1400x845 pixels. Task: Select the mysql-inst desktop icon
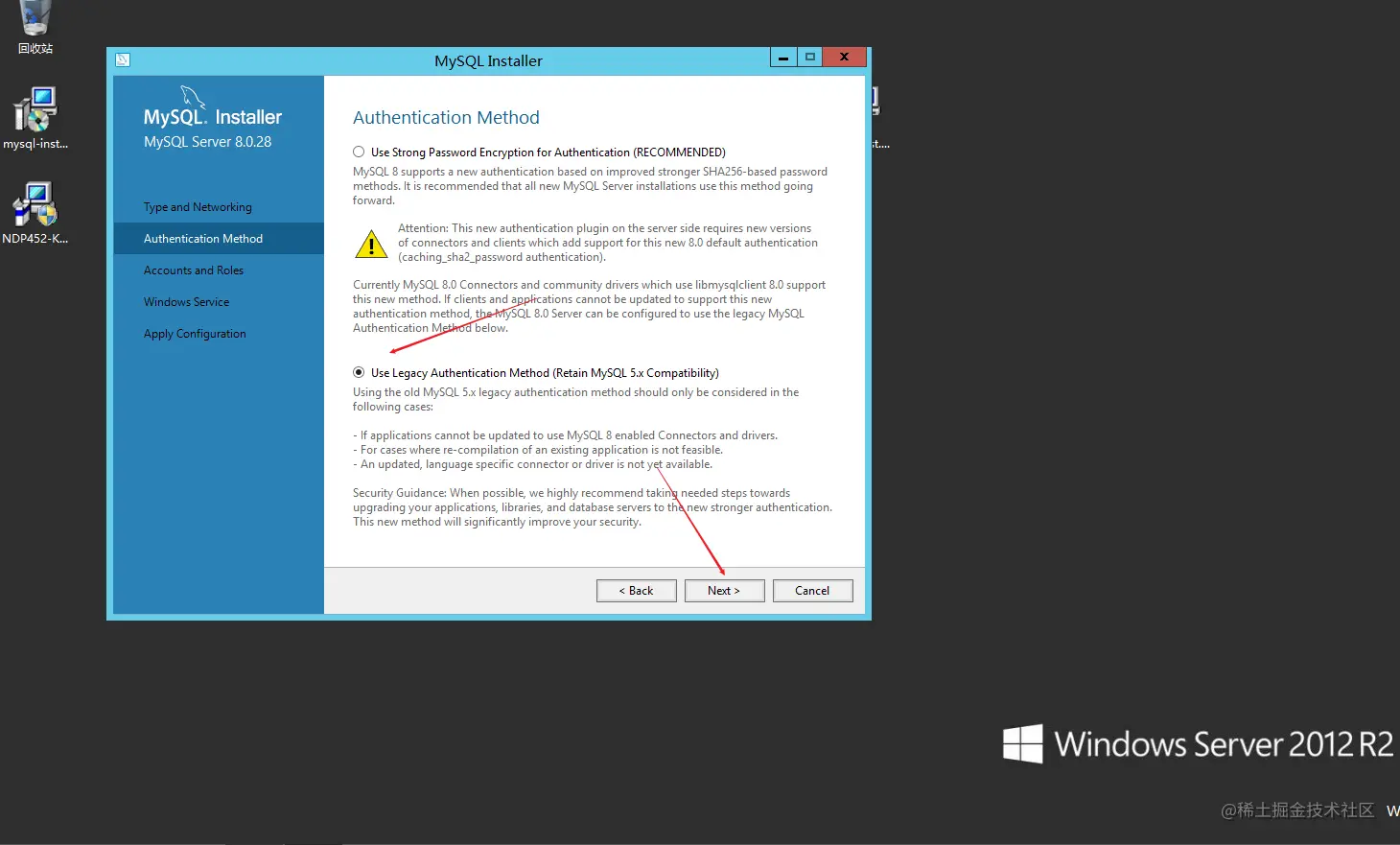[x=35, y=118]
